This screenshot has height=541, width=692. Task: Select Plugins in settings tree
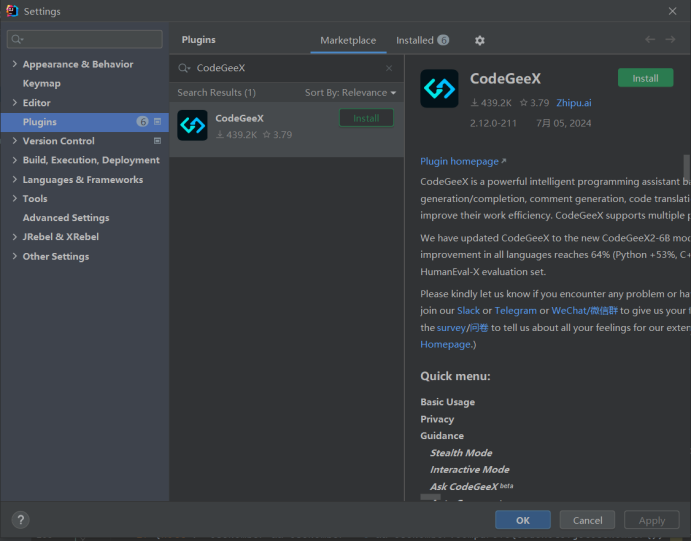click(85, 122)
